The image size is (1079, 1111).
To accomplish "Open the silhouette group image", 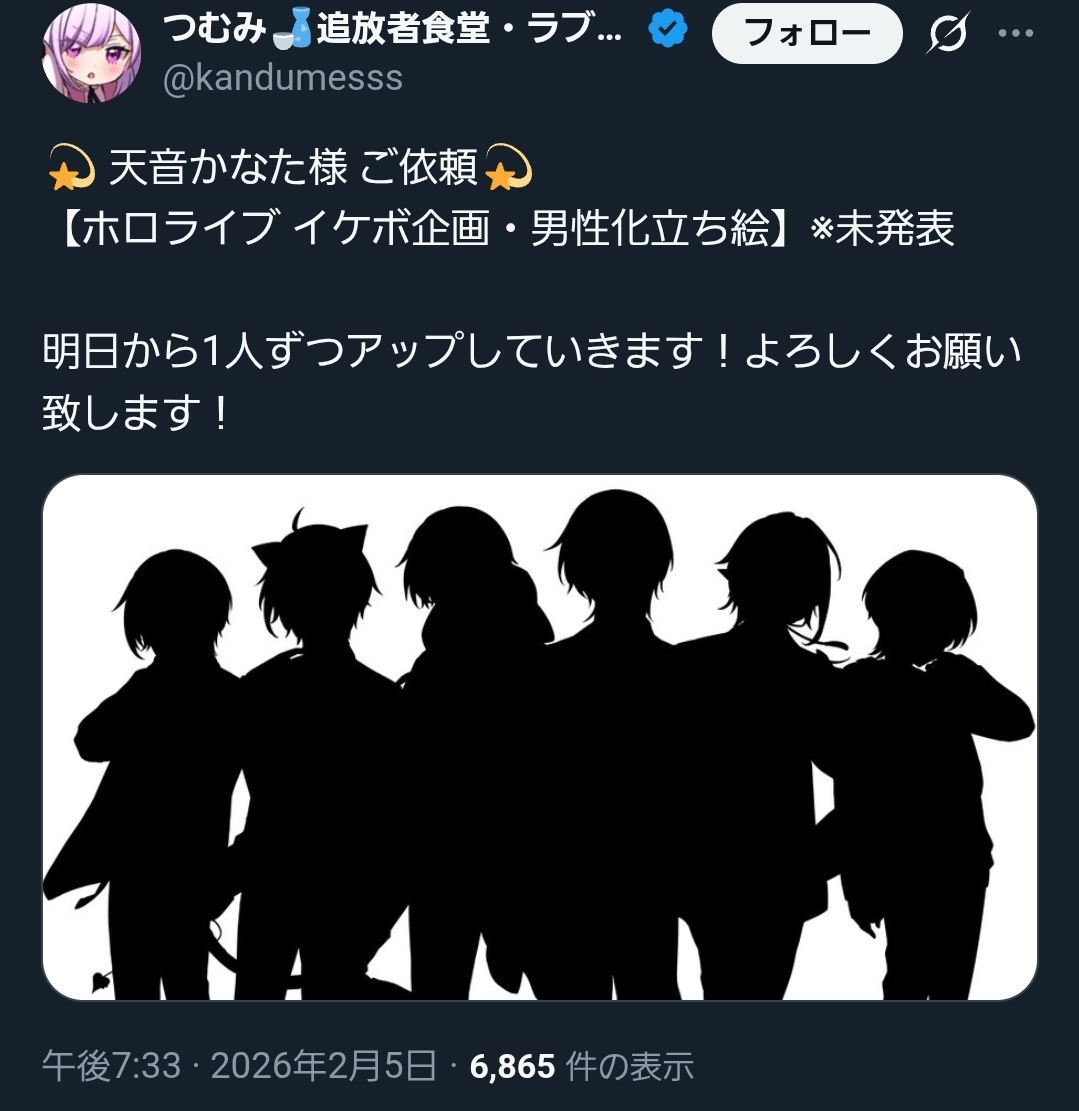I will pos(540,738).
